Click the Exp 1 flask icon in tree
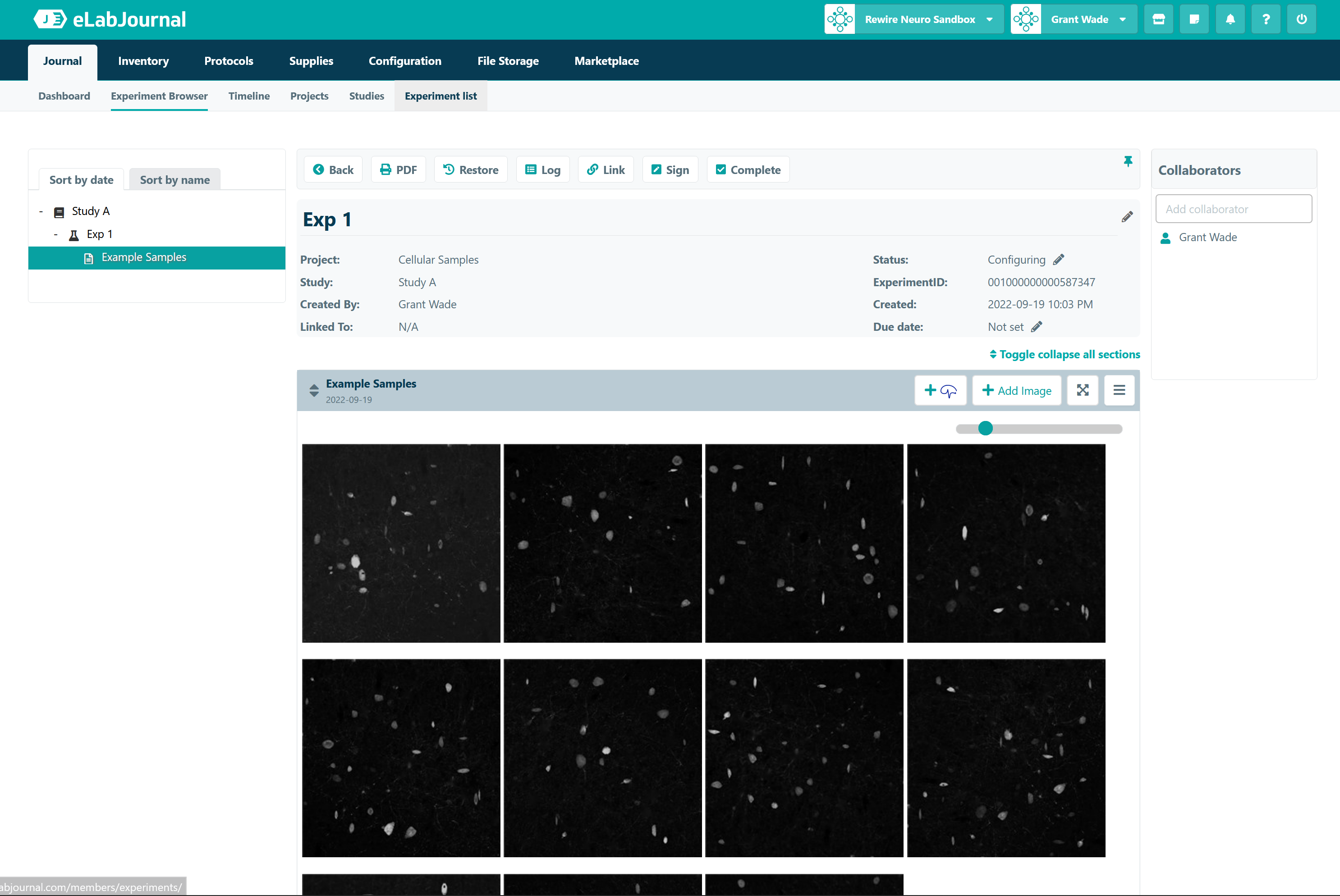 (74, 235)
